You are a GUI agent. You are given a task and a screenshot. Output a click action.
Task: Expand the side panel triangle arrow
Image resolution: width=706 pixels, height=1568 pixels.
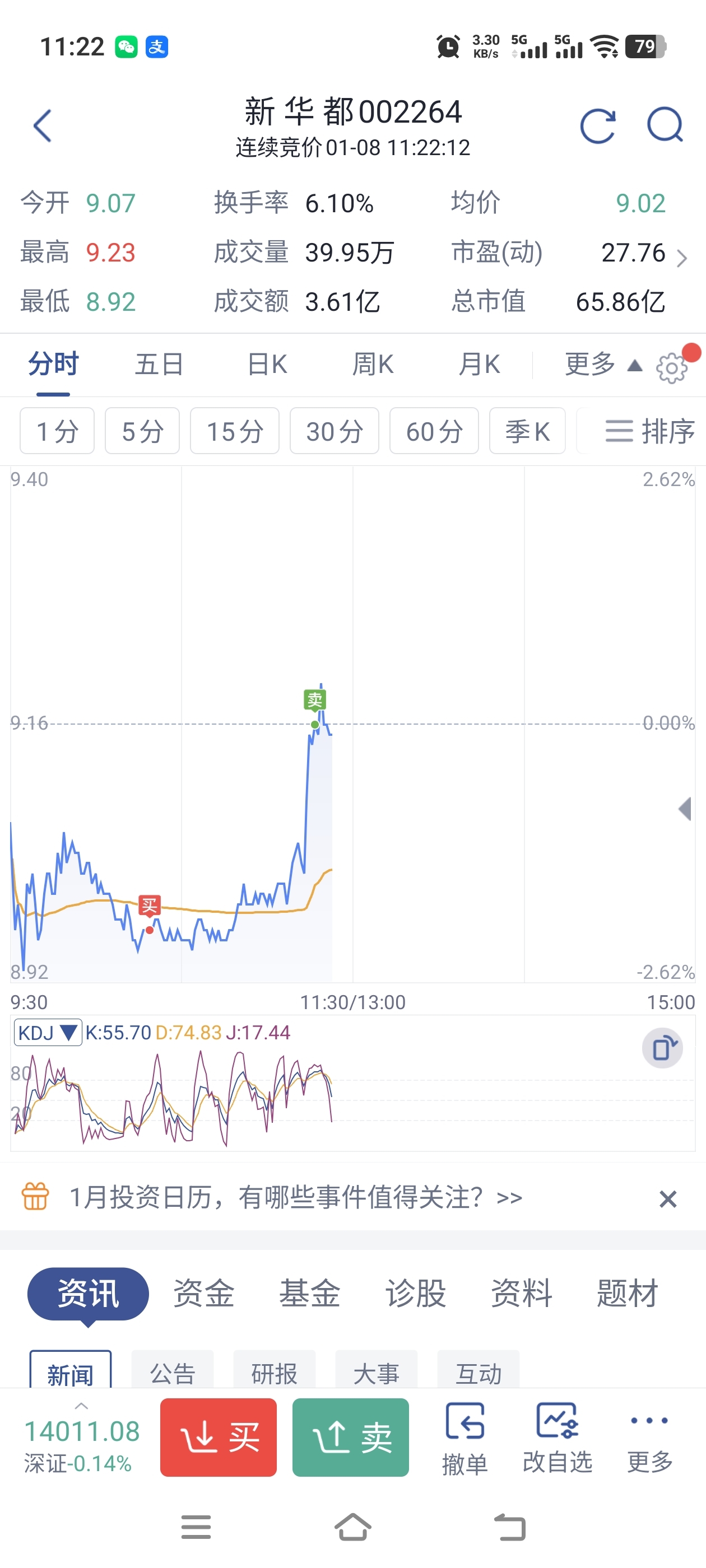point(685,808)
